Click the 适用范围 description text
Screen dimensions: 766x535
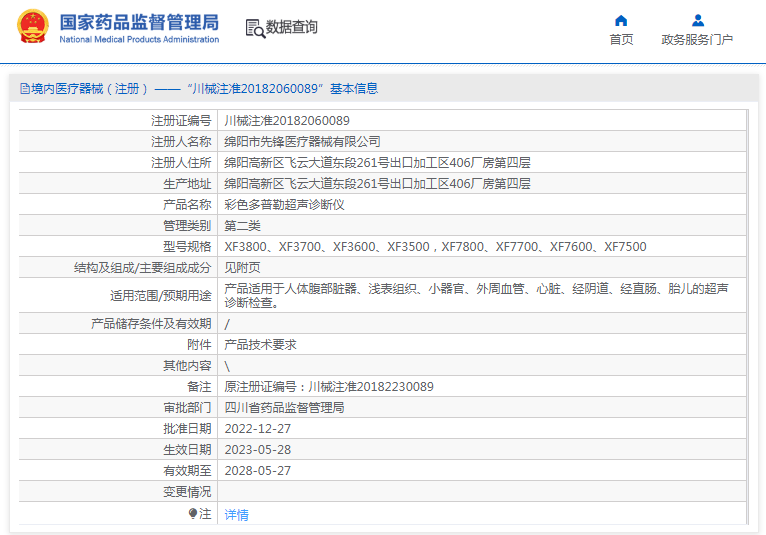pyautogui.click(x=476, y=296)
